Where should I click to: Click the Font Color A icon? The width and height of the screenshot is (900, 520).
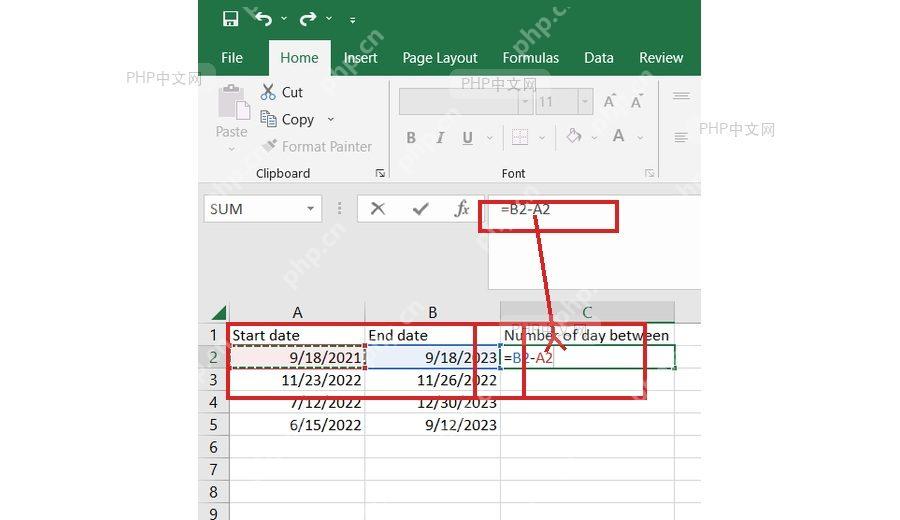pos(618,137)
